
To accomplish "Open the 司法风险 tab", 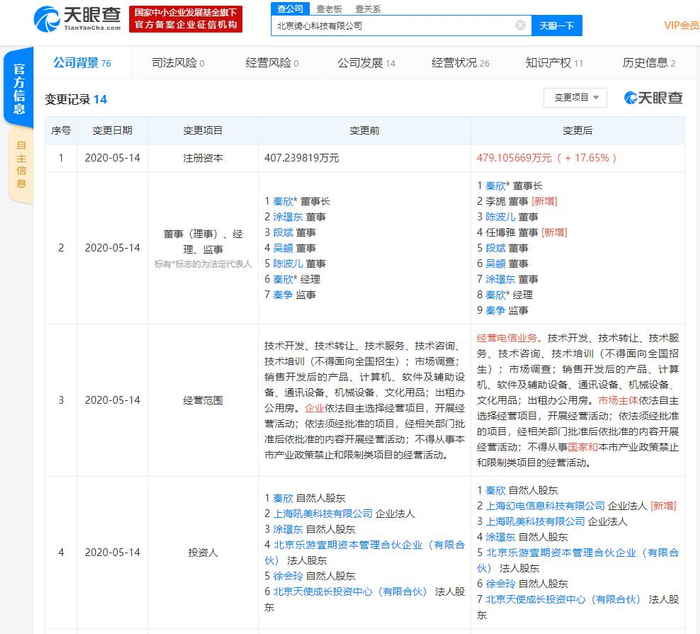I will 177,63.
